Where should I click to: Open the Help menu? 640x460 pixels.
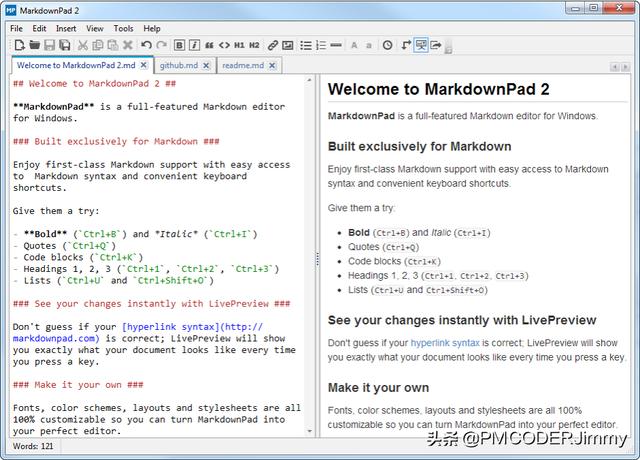pyautogui.click(x=152, y=29)
